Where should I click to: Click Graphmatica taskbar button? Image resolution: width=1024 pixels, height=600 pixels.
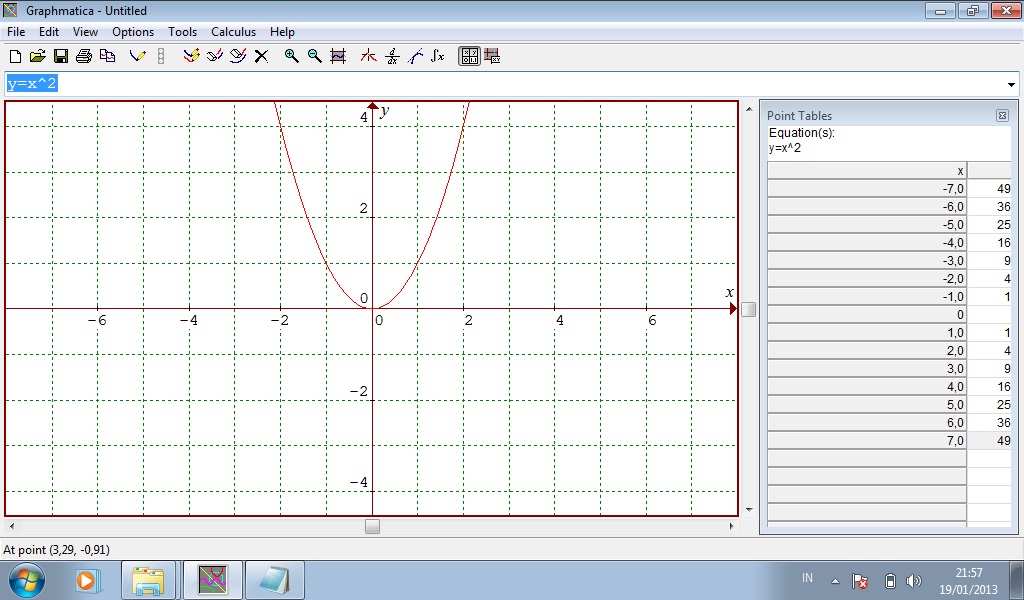(213, 580)
